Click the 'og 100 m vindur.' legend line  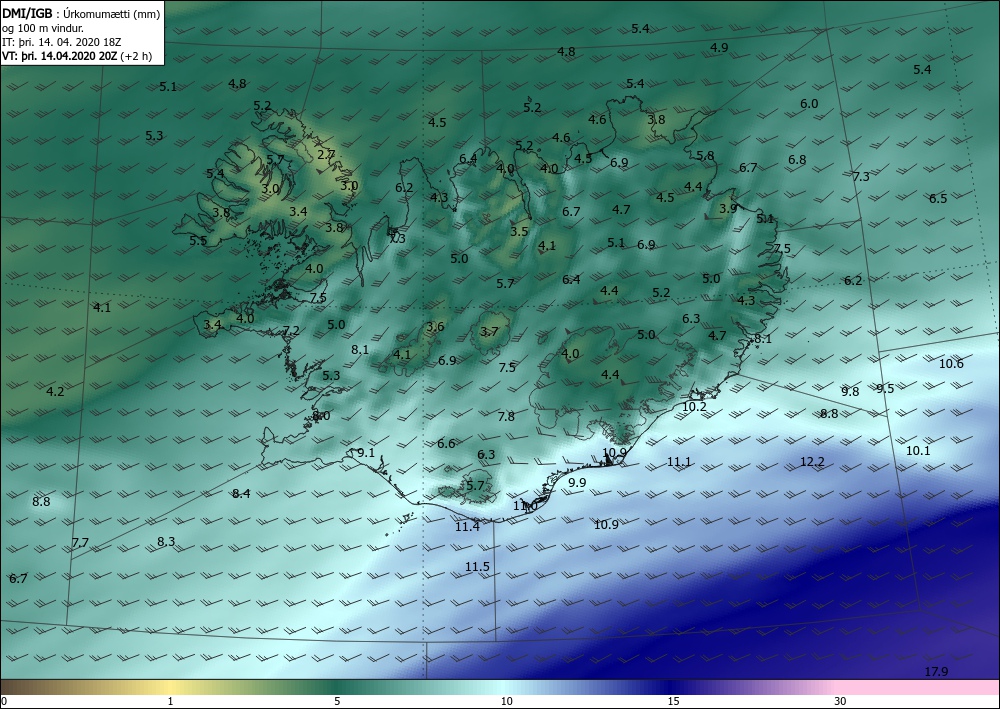[x=43, y=28]
